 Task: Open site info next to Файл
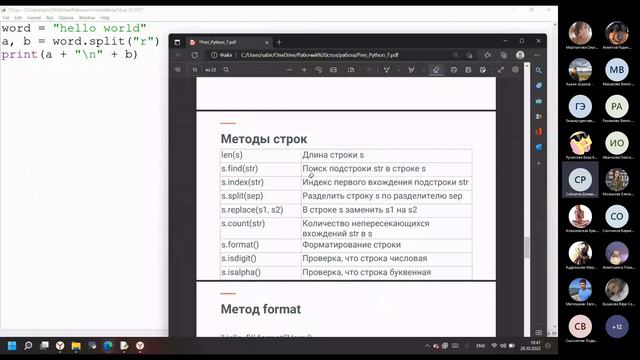pos(214,55)
